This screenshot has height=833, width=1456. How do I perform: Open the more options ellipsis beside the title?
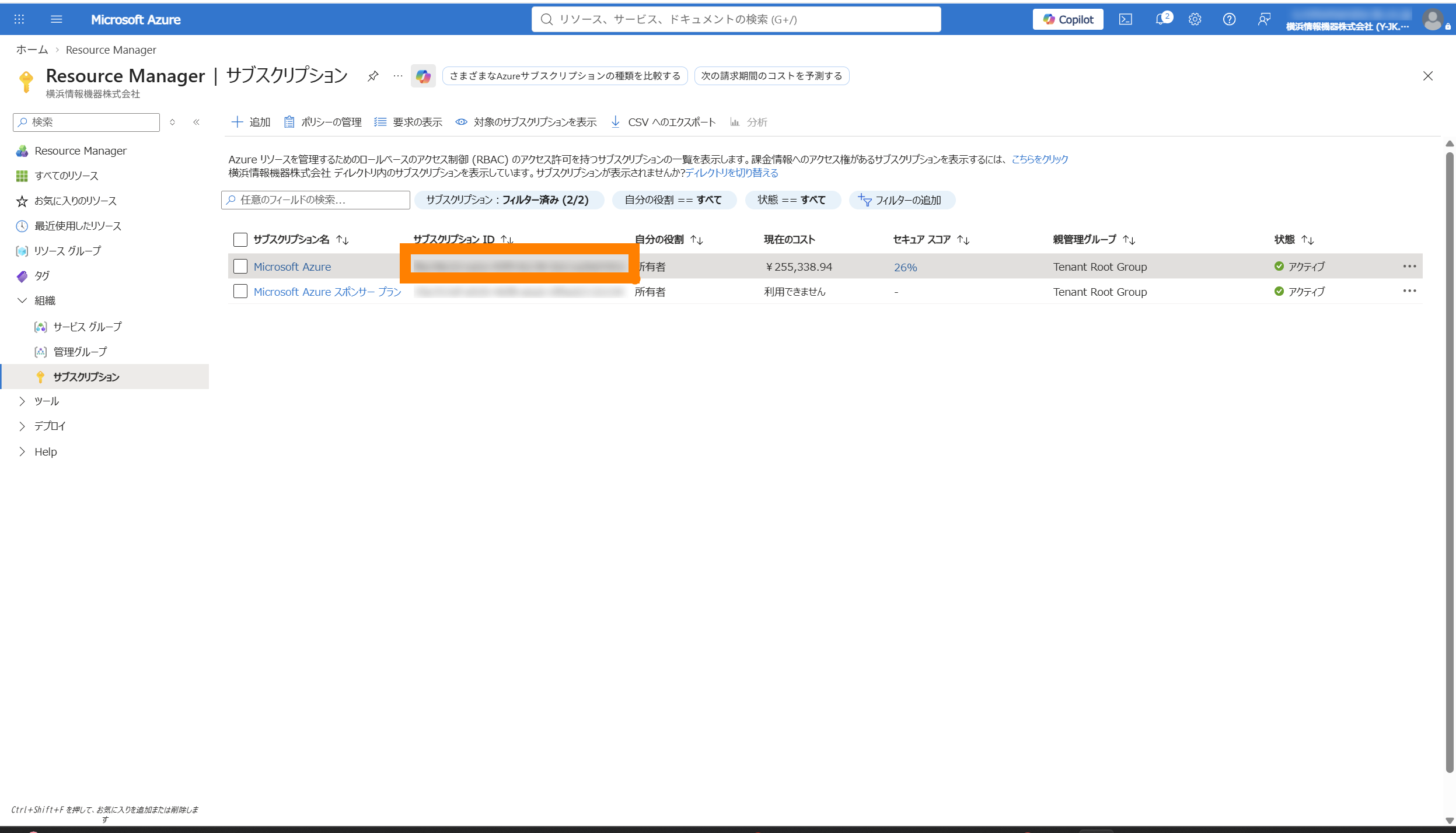point(398,76)
